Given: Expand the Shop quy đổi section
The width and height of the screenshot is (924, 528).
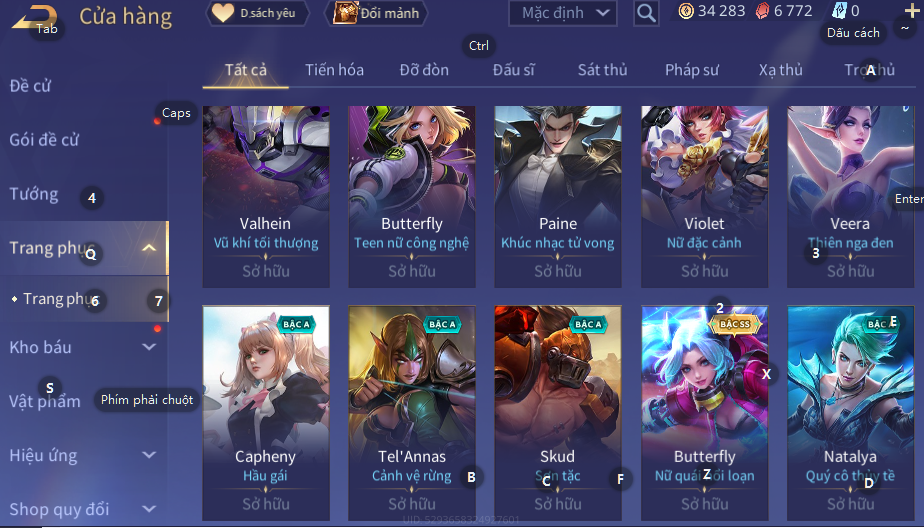Looking at the screenshot, I should tap(149, 509).
